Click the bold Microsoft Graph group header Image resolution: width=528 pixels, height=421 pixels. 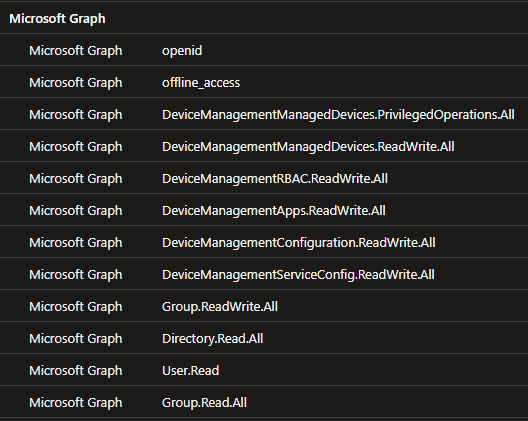57,19
